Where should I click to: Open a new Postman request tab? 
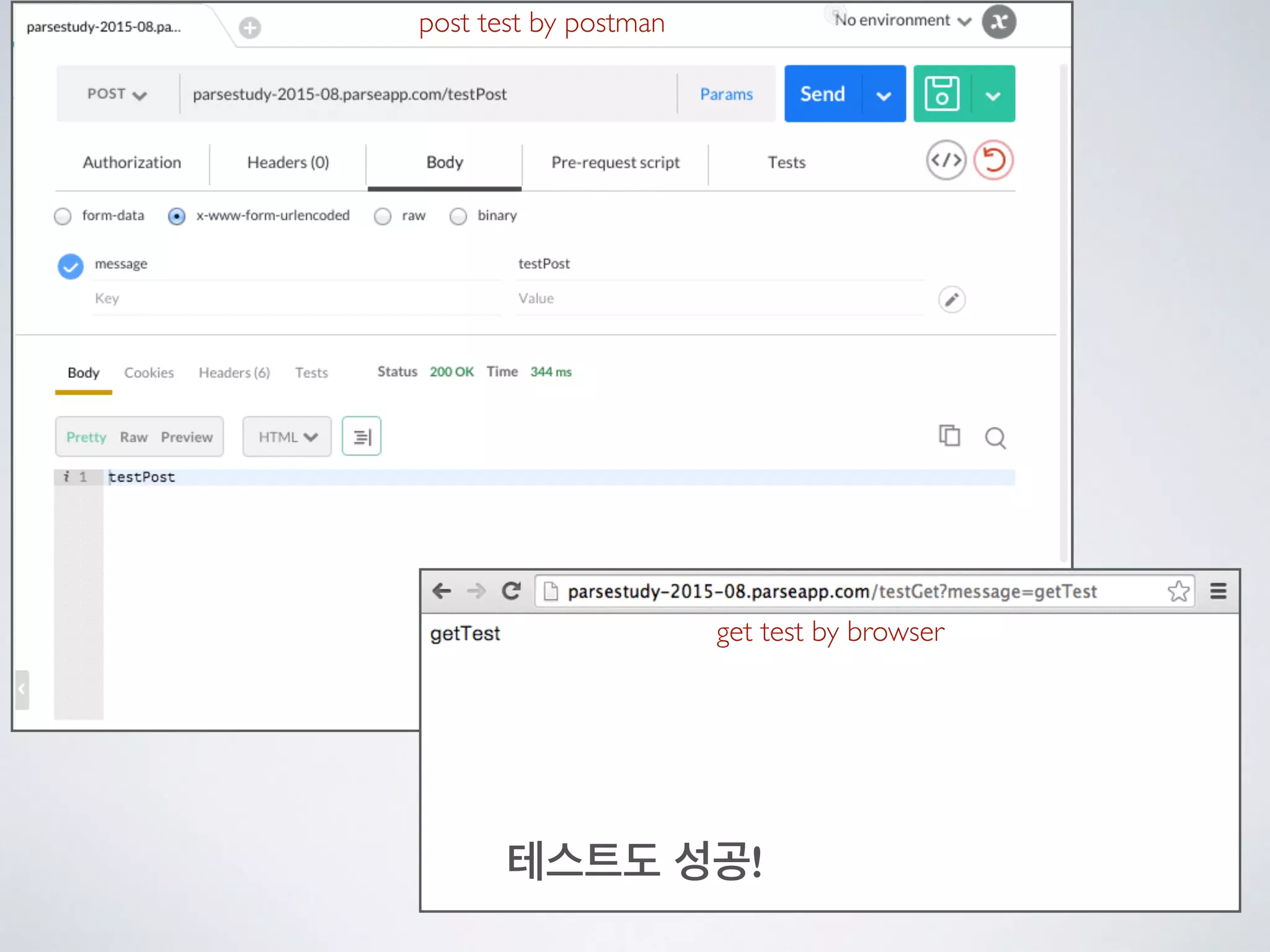pyautogui.click(x=250, y=28)
